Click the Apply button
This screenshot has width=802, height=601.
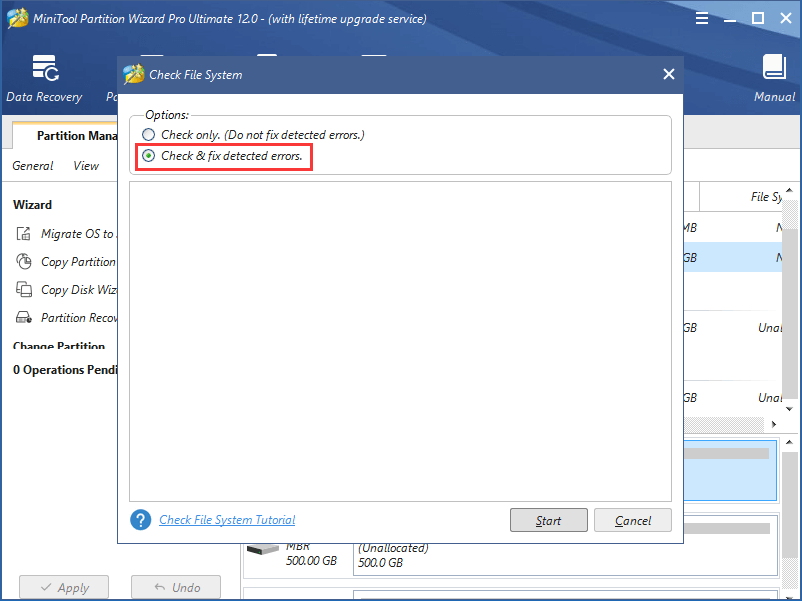click(x=64, y=587)
